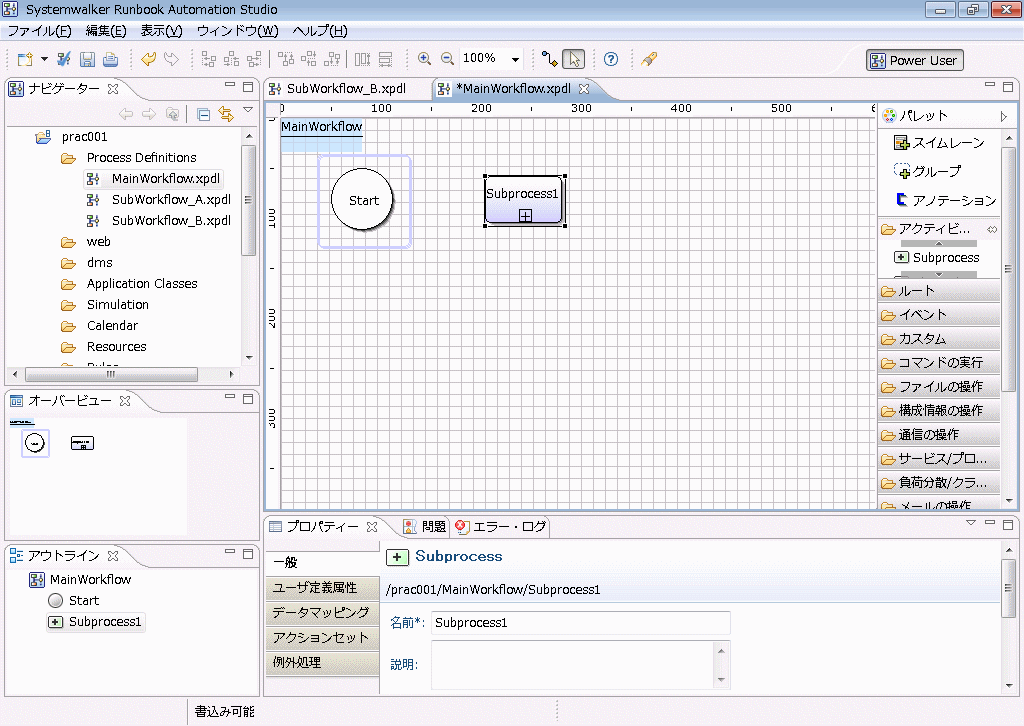Viewport: 1024px width, 726px height.
Task: Open the ユーザ定義属性 properties section
Action: click(323, 588)
